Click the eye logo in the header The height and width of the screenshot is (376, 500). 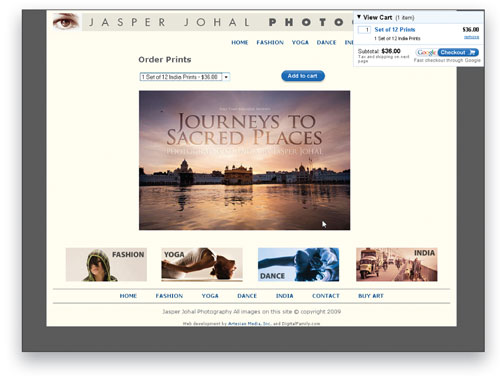[66, 22]
